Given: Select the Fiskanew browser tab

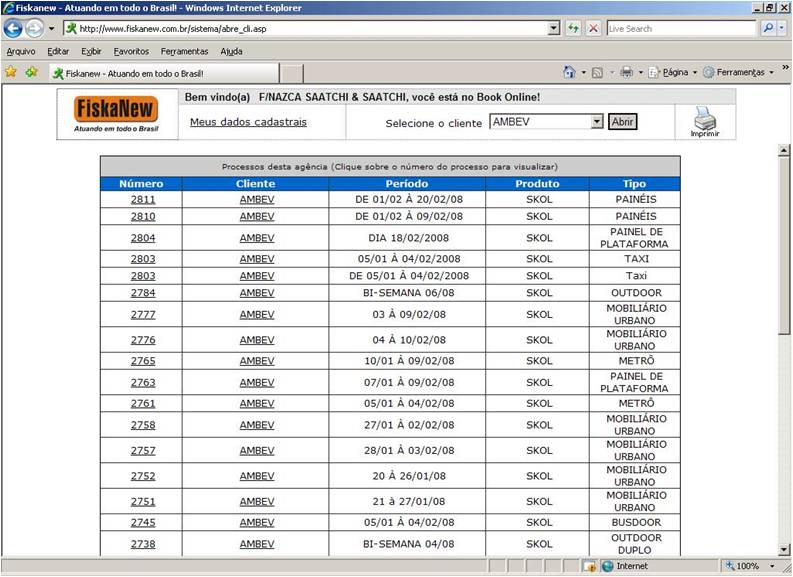Looking at the screenshot, I should point(164,73).
